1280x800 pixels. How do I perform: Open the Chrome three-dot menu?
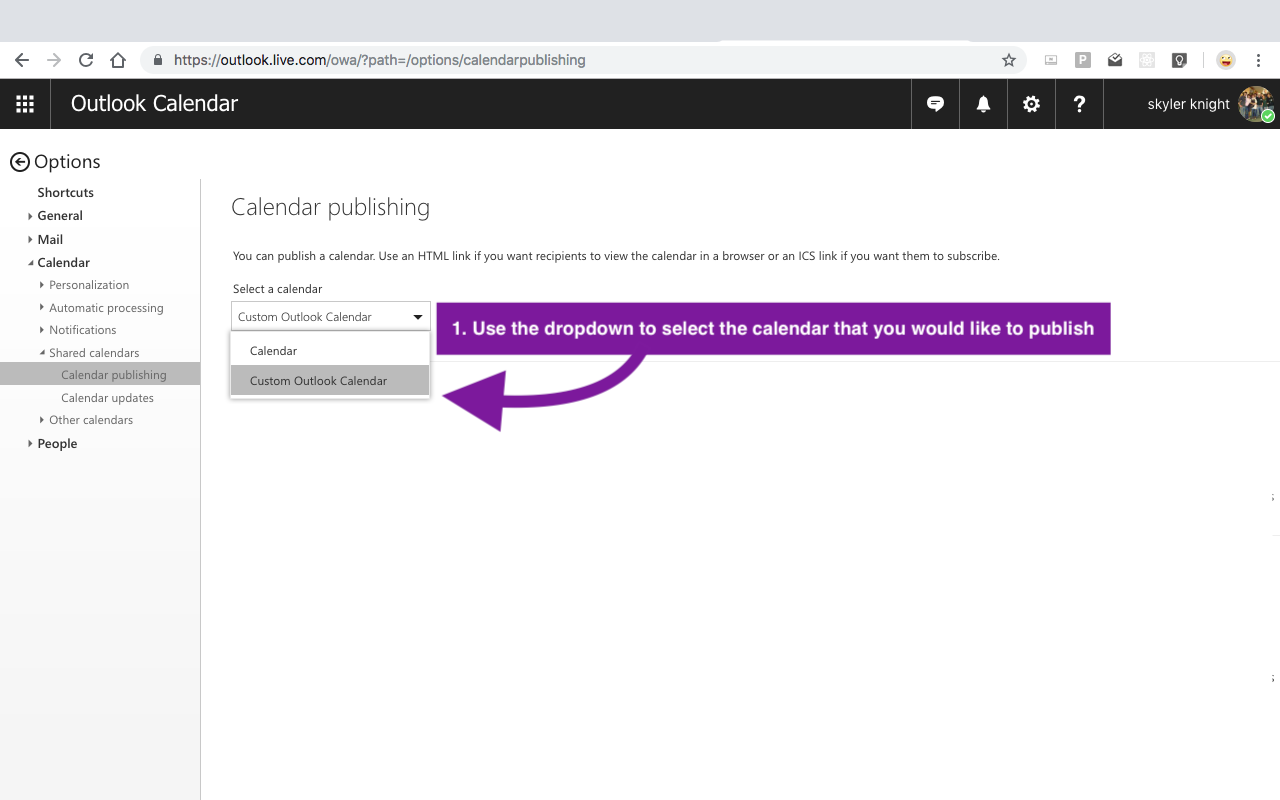click(x=1259, y=60)
